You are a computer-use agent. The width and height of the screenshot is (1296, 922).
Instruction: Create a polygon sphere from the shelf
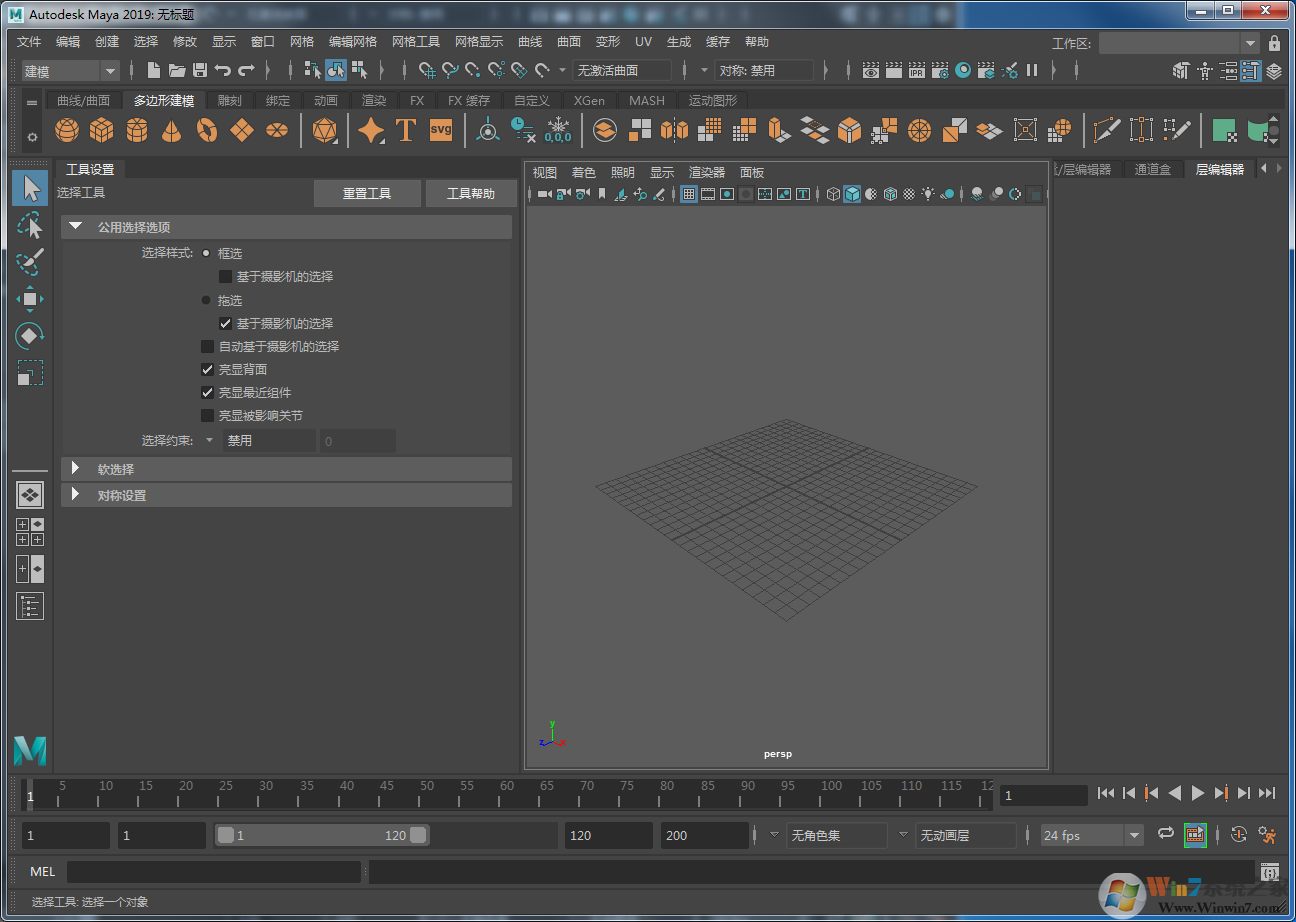click(x=66, y=130)
